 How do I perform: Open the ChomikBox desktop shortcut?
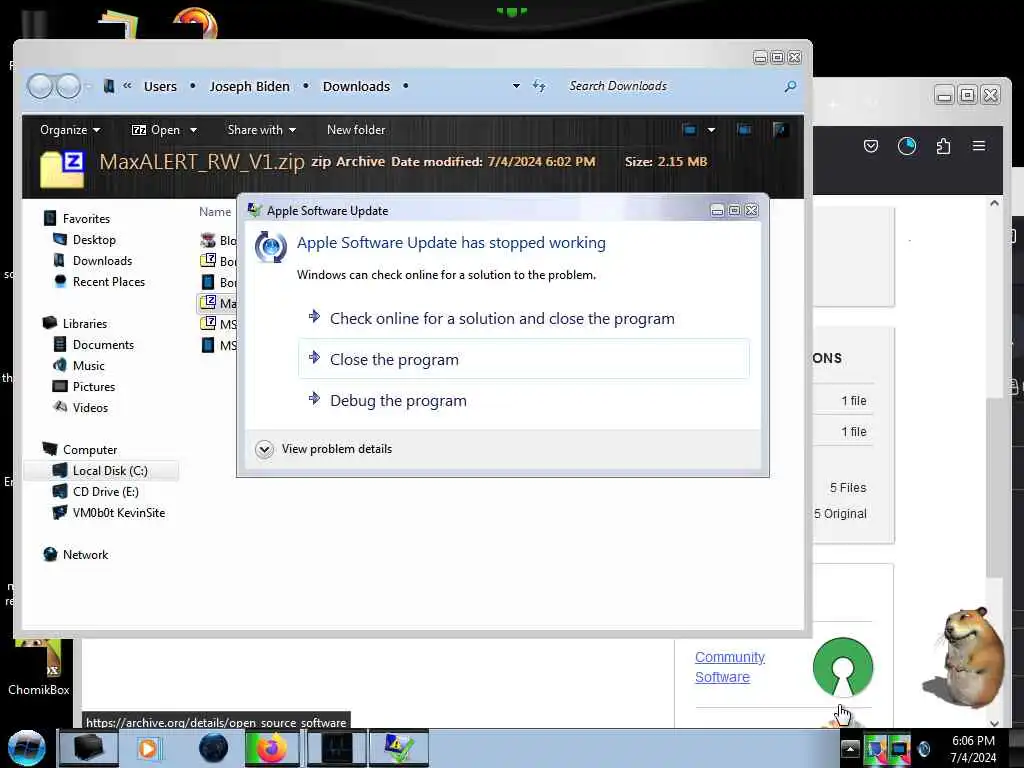click(39, 667)
